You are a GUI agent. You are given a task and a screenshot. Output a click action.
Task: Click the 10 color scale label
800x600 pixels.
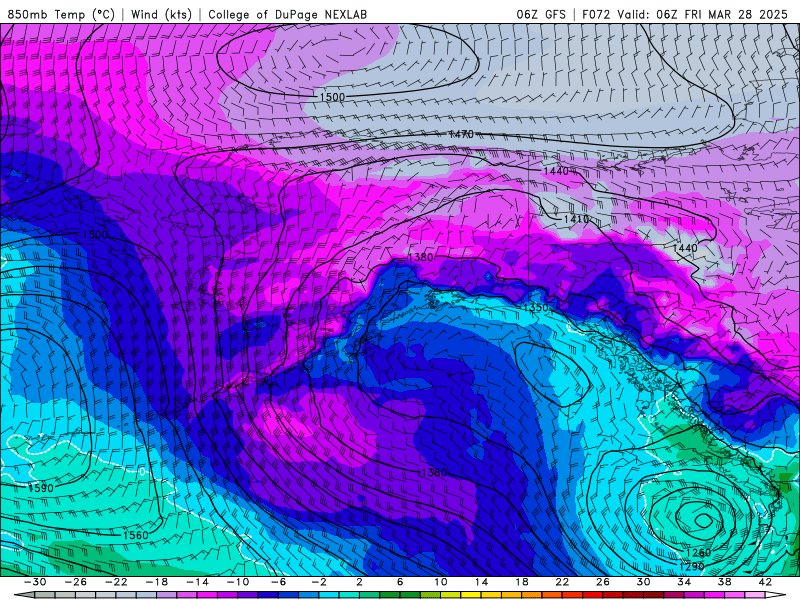coord(441,582)
